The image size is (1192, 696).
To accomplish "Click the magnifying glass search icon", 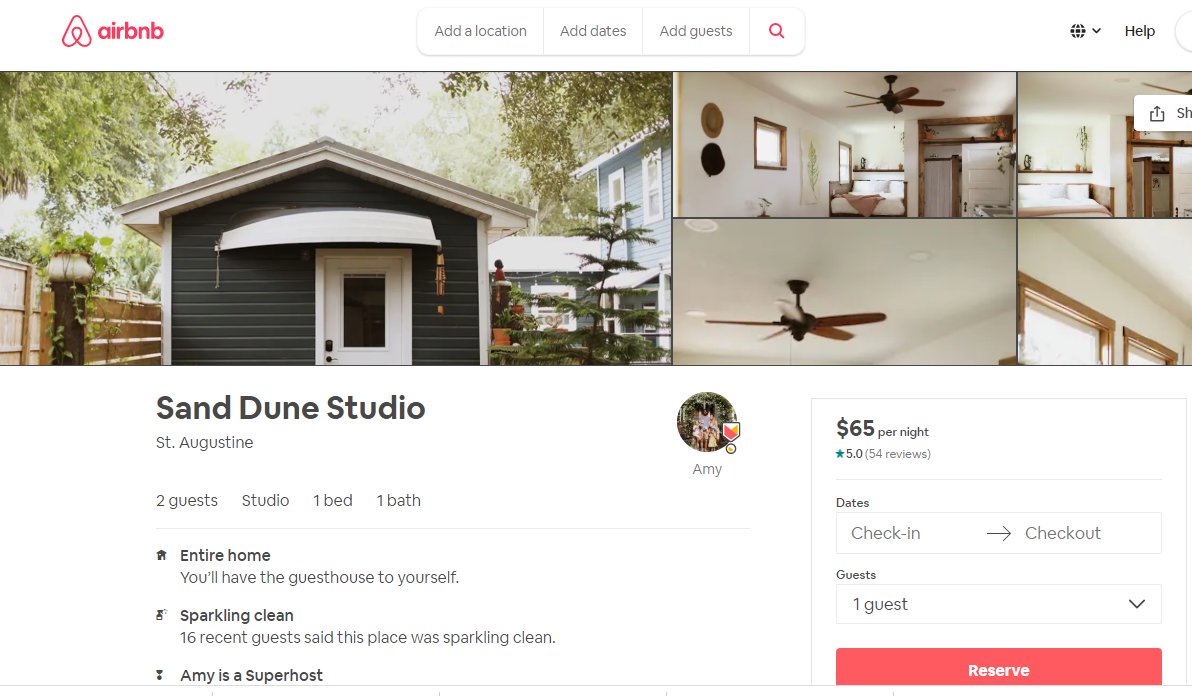I will coord(776,31).
